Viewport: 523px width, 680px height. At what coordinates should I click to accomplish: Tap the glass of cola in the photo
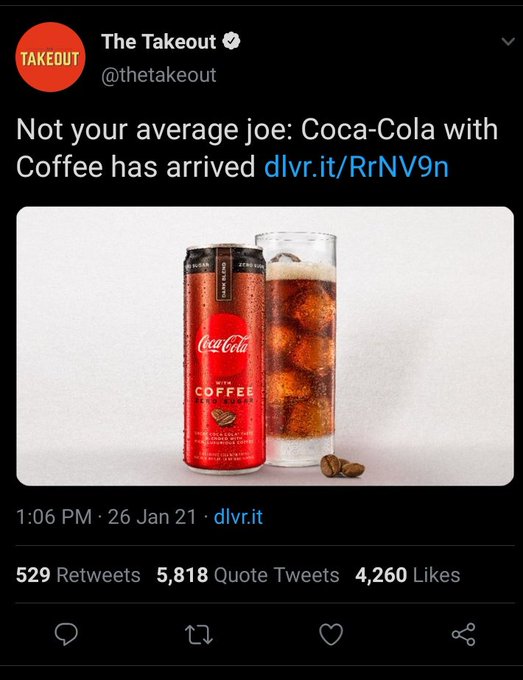(x=301, y=349)
